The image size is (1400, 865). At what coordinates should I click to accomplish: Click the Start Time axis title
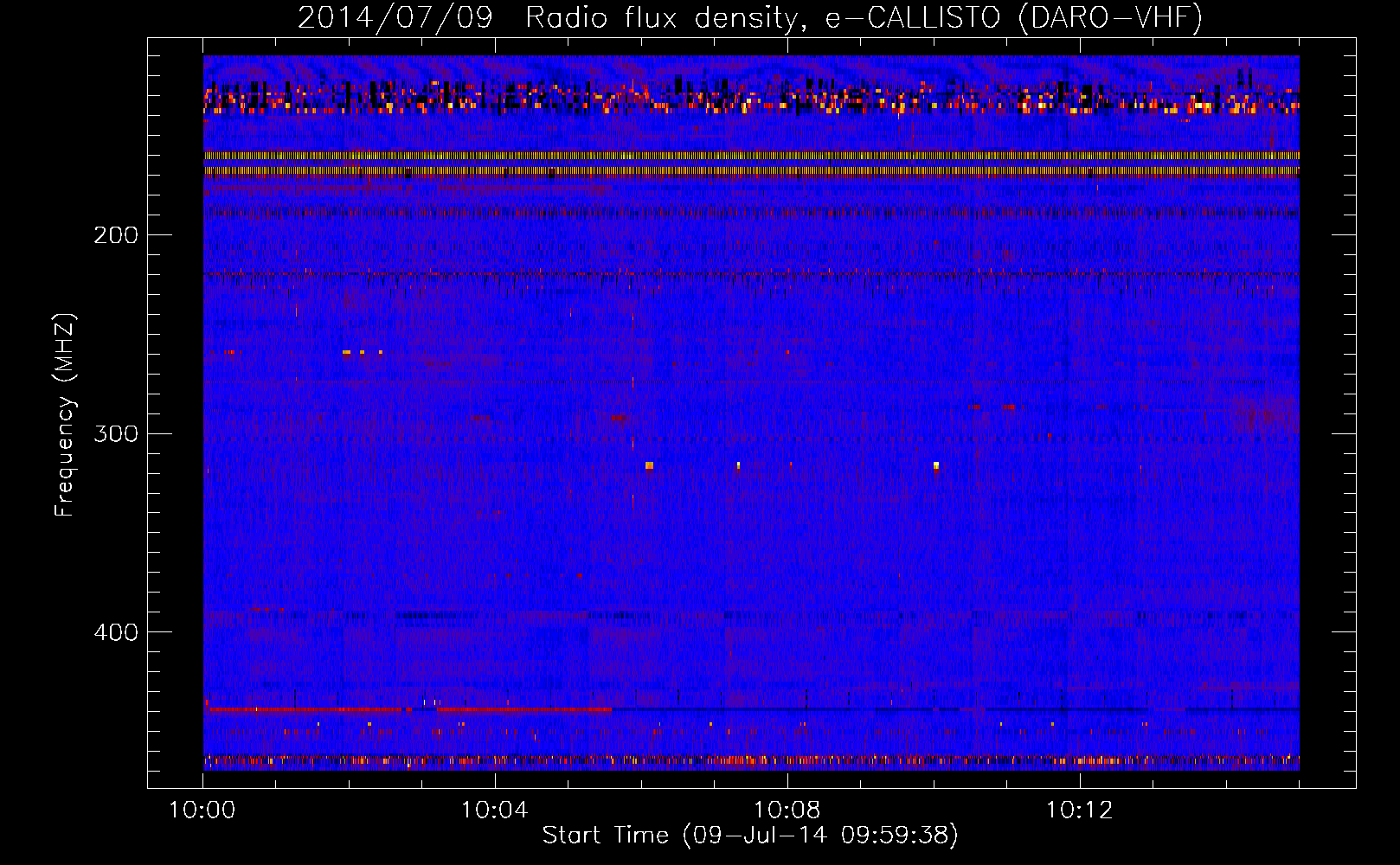[750, 836]
